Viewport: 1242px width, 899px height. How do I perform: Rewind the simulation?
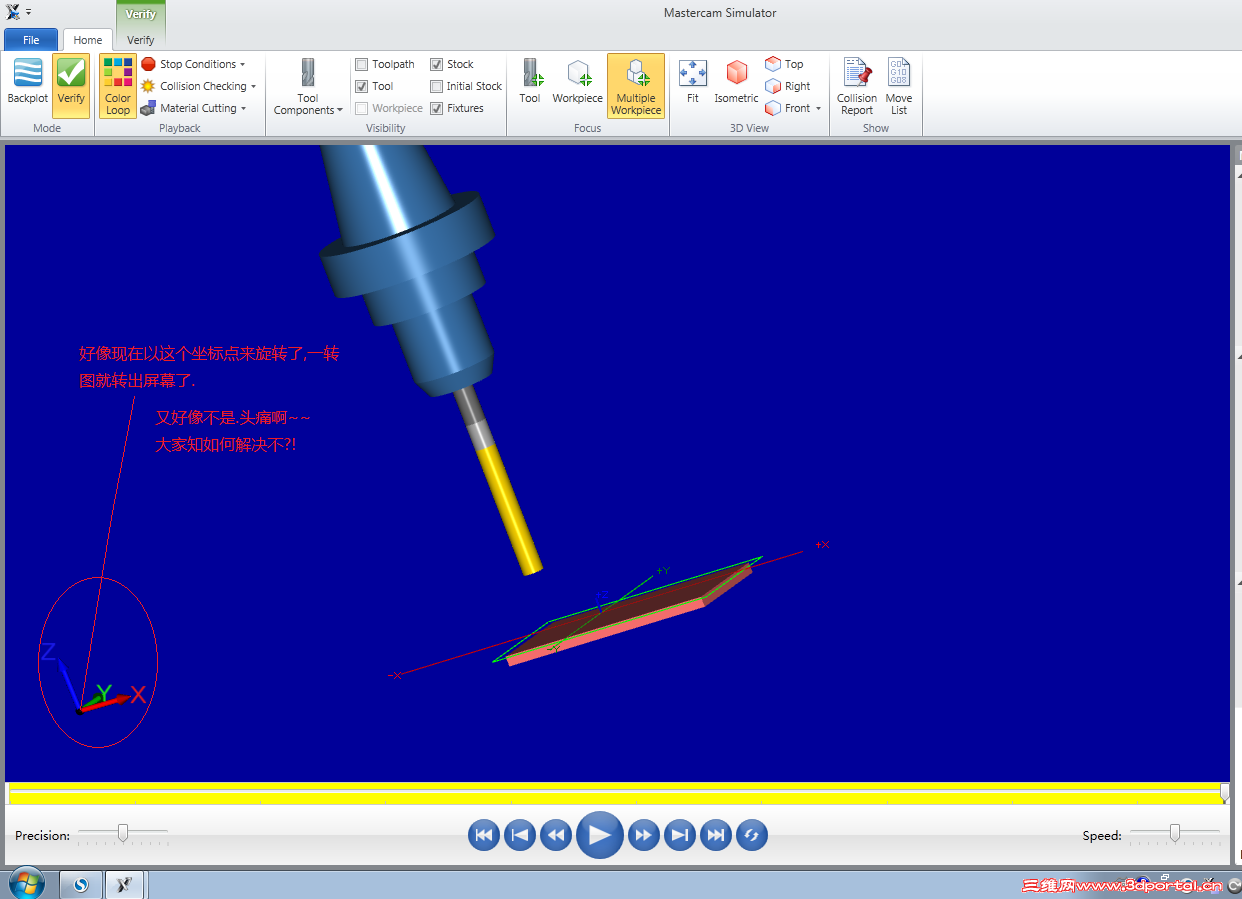pyautogui.click(x=556, y=835)
